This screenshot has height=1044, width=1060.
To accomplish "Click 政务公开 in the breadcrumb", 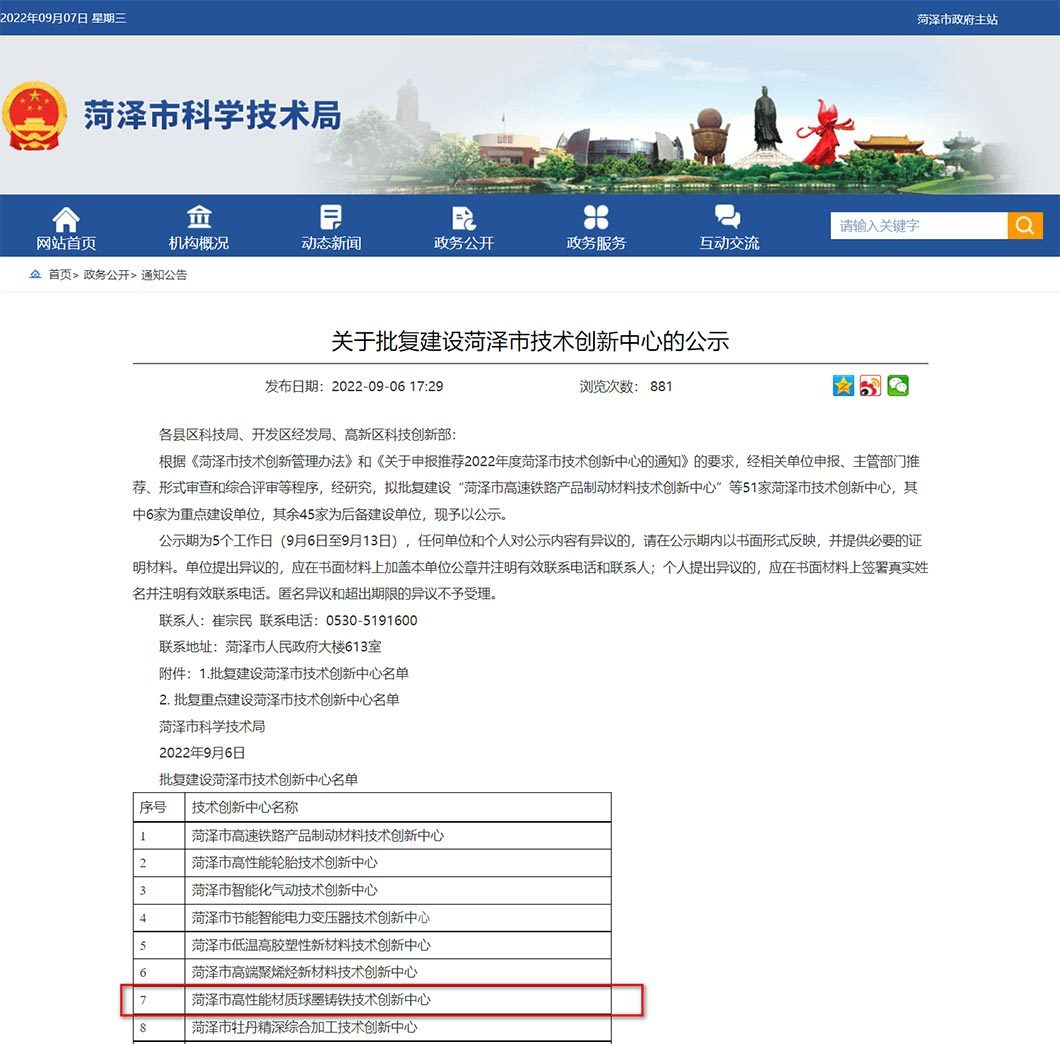I will click(106, 275).
